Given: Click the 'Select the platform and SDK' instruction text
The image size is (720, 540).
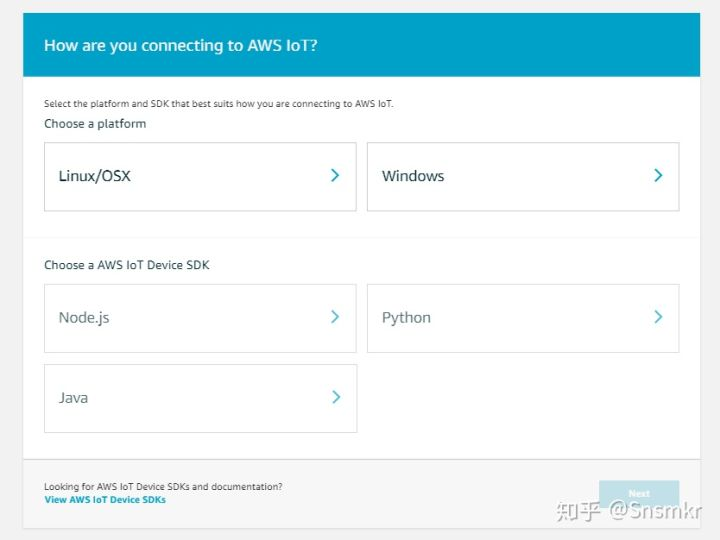Looking at the screenshot, I should pos(219,104).
